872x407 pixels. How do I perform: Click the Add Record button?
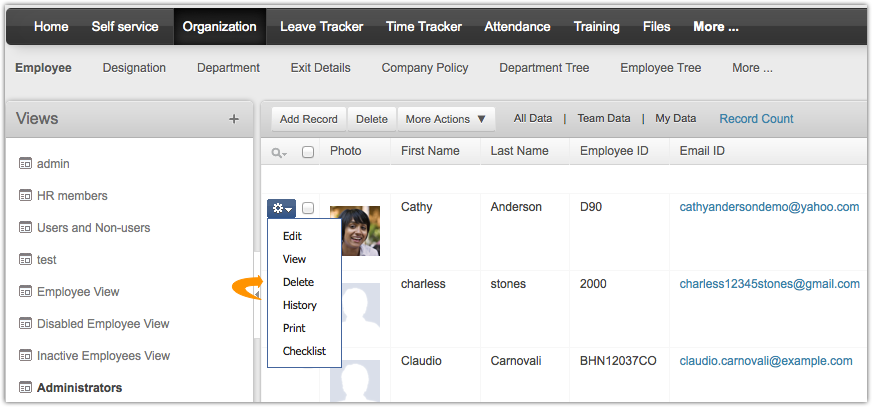[309, 119]
